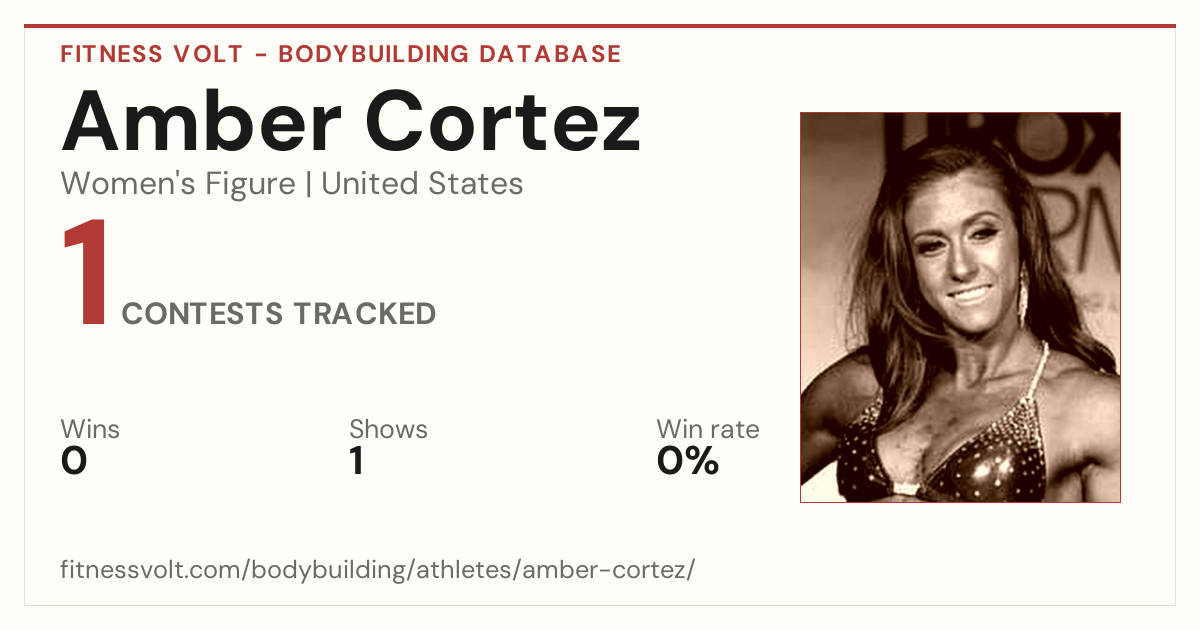Open the fitnessvolt.com domain in the URL
Image resolution: width=1200 pixels, height=630 pixels.
coord(150,570)
